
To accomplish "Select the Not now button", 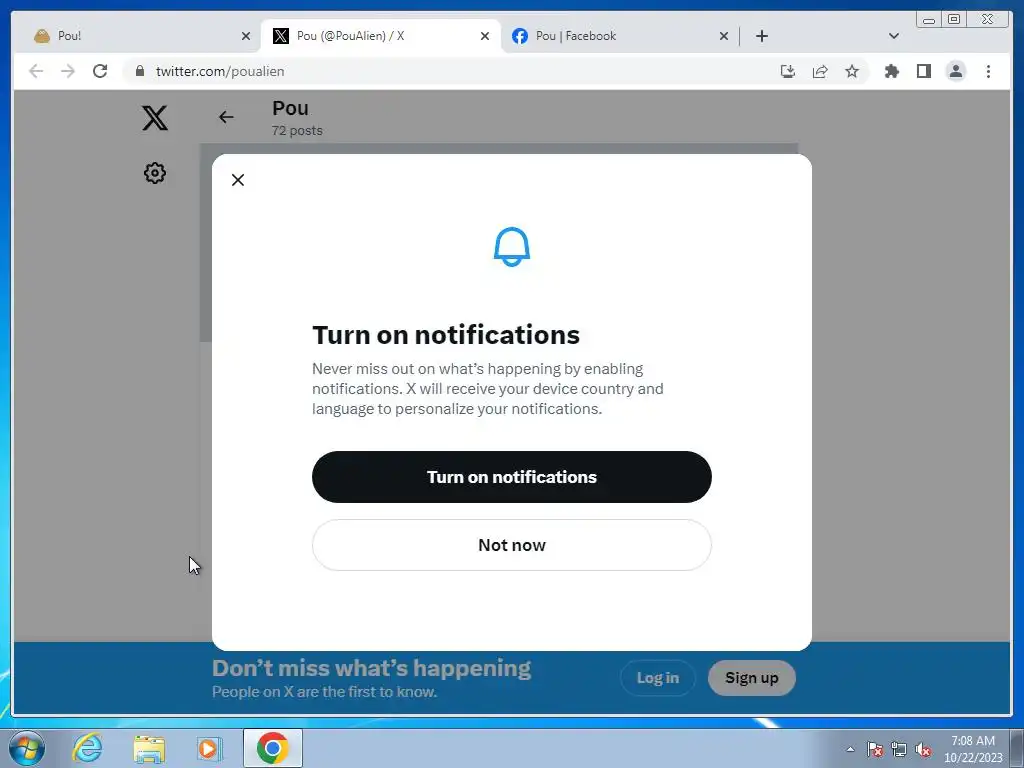I will (511, 545).
